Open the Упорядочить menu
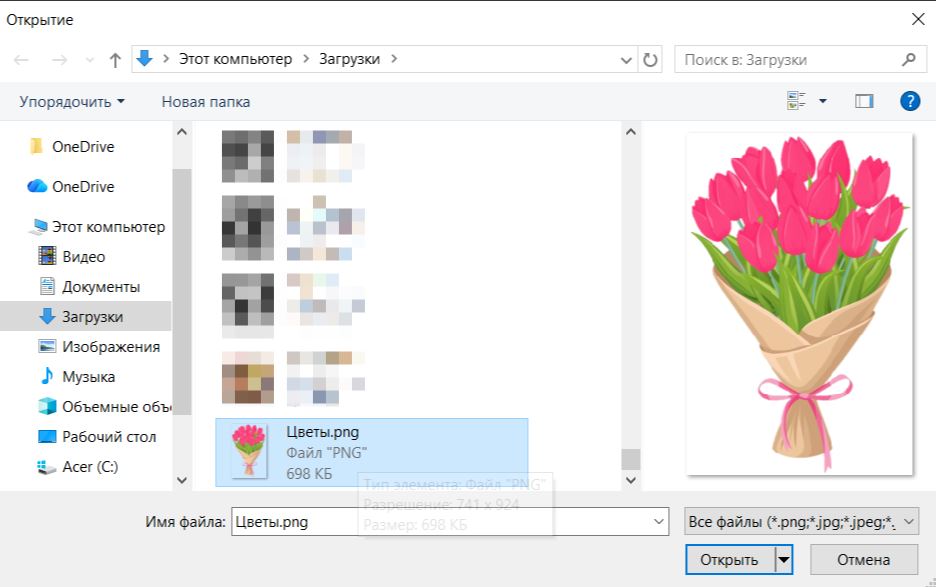The height and width of the screenshot is (587, 936). (72, 102)
